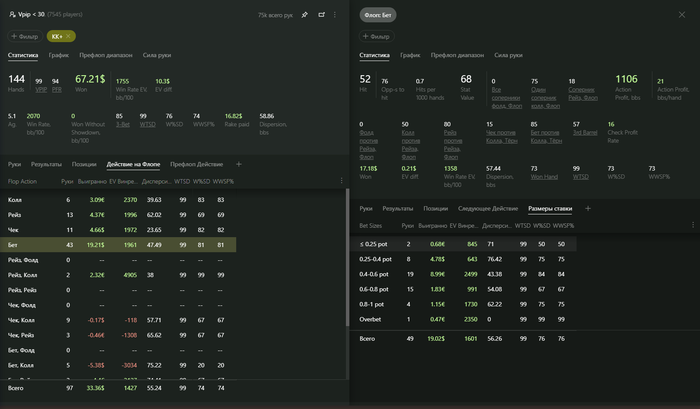Open Сила руки tab in right panel
The image size is (700, 409).
point(508,55)
